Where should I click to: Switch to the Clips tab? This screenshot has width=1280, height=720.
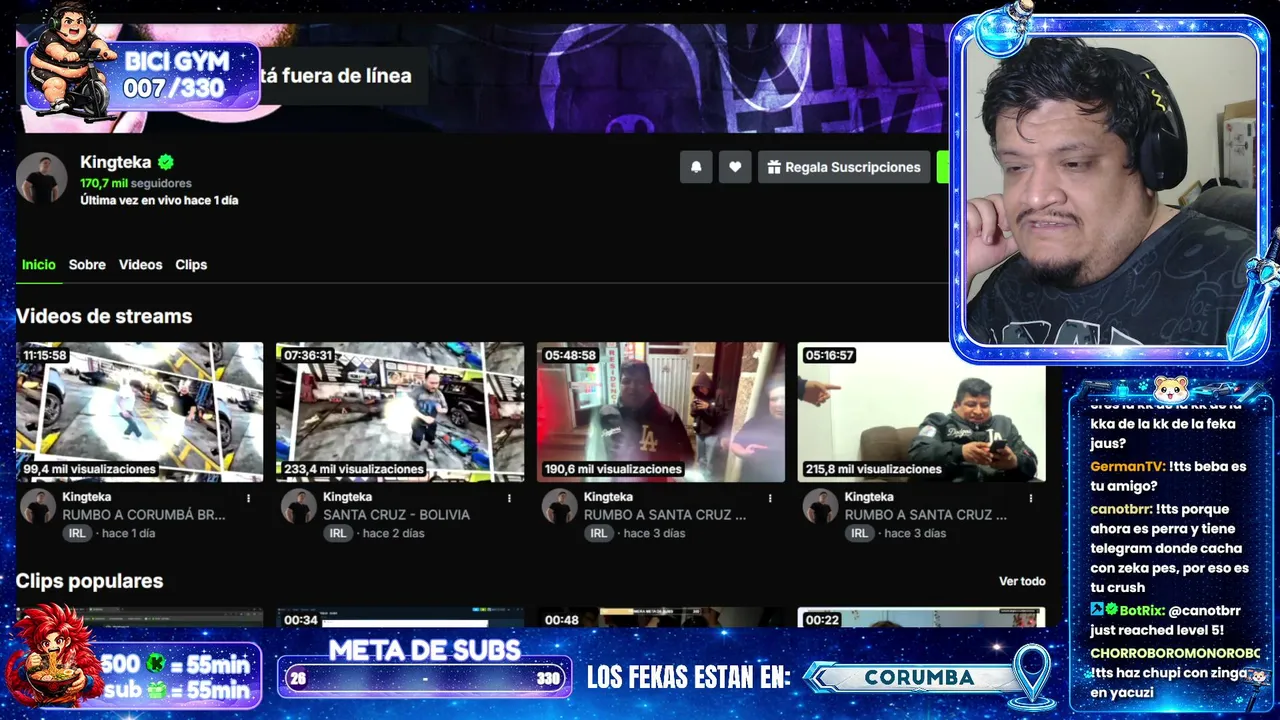click(191, 265)
